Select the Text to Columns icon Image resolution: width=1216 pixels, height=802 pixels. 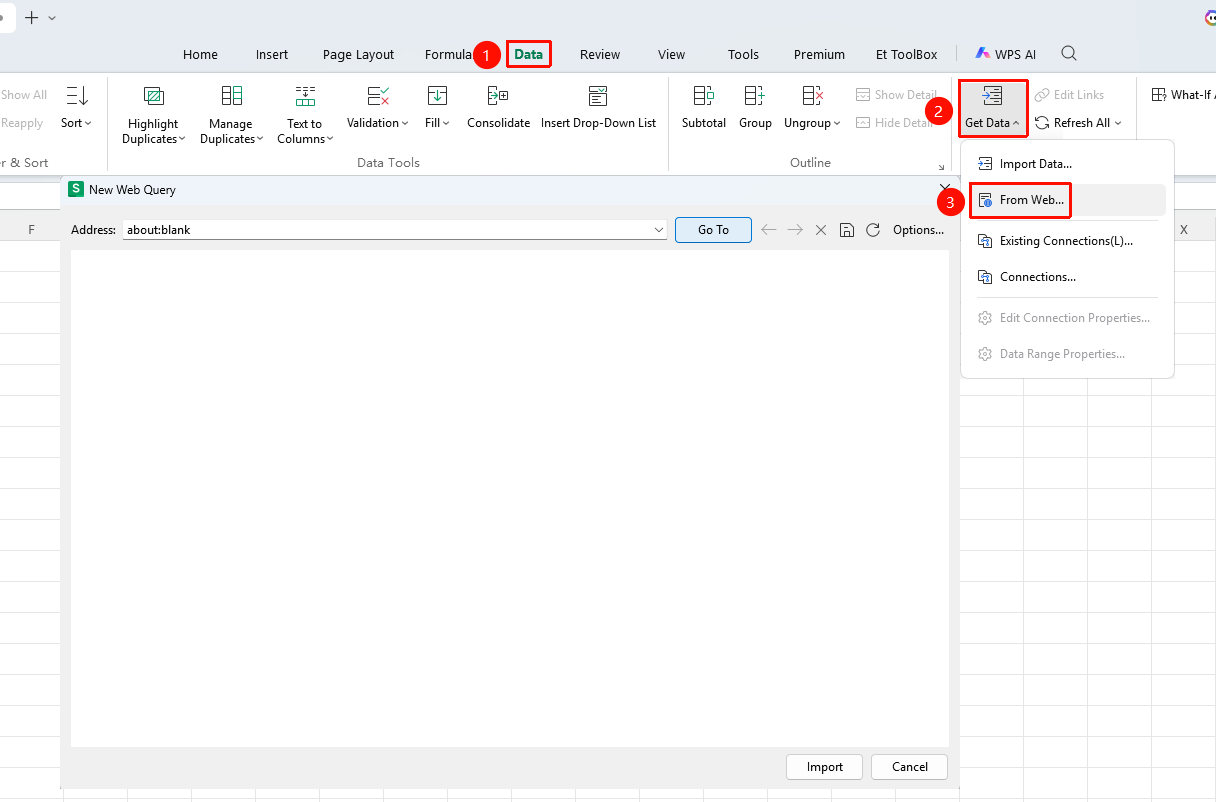[x=305, y=96]
